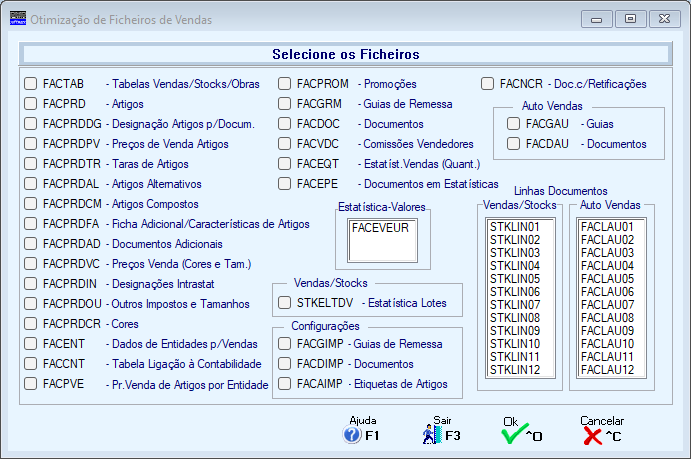The height and width of the screenshot is (459, 691).
Task: Click the Sair exit door icon
Action: pos(432,434)
